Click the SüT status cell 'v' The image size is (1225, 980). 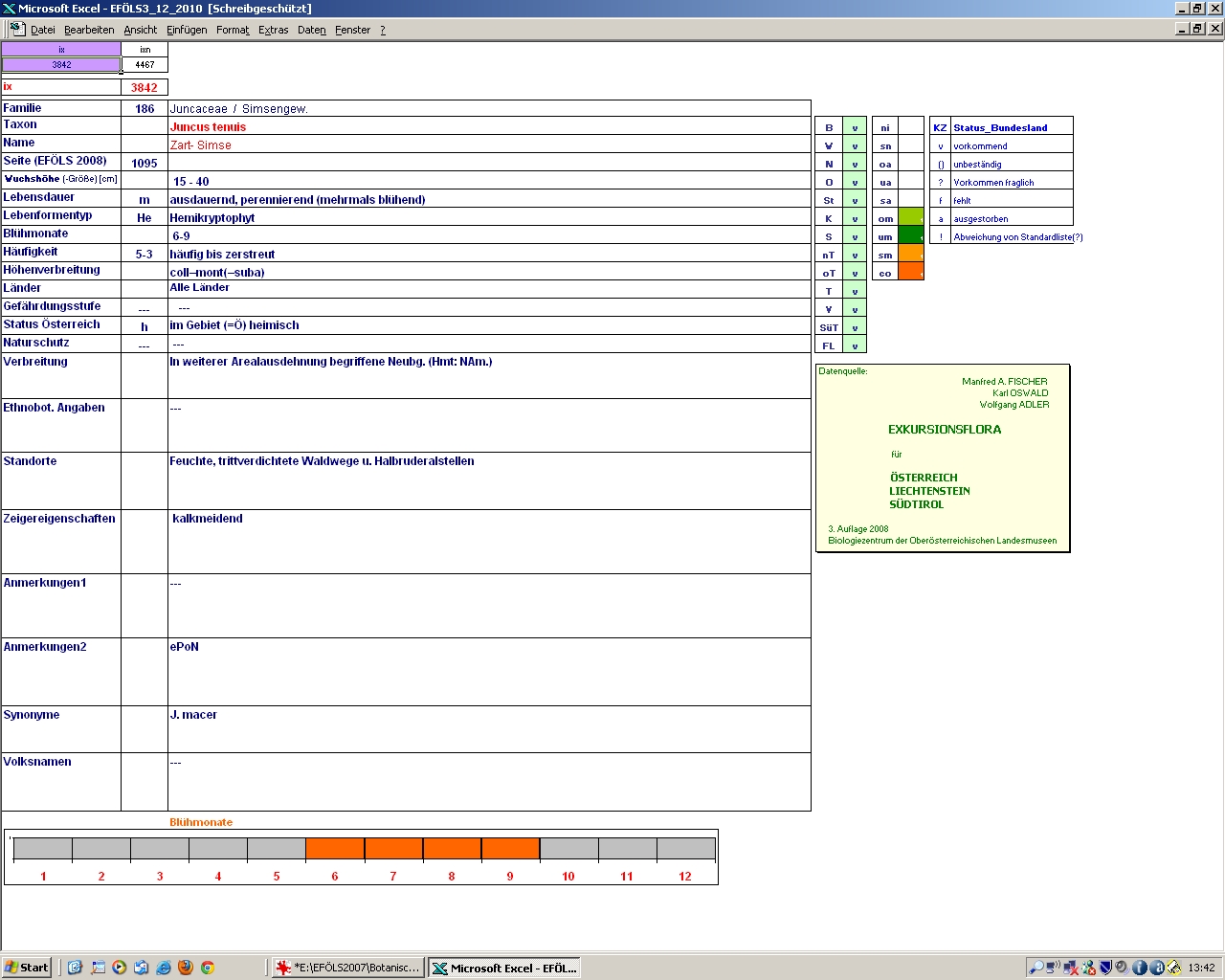(x=855, y=327)
